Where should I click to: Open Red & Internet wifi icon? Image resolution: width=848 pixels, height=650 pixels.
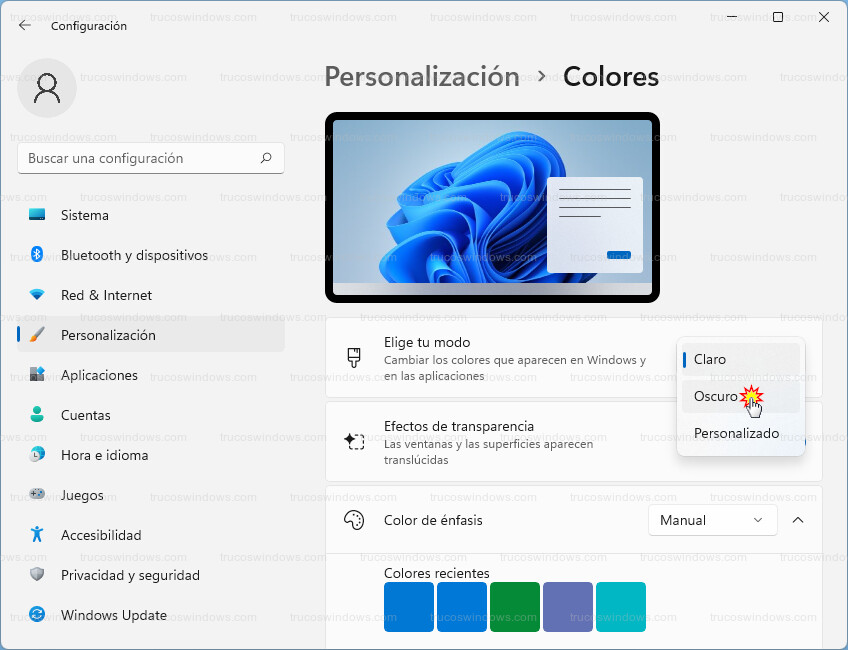pyautogui.click(x=37, y=295)
